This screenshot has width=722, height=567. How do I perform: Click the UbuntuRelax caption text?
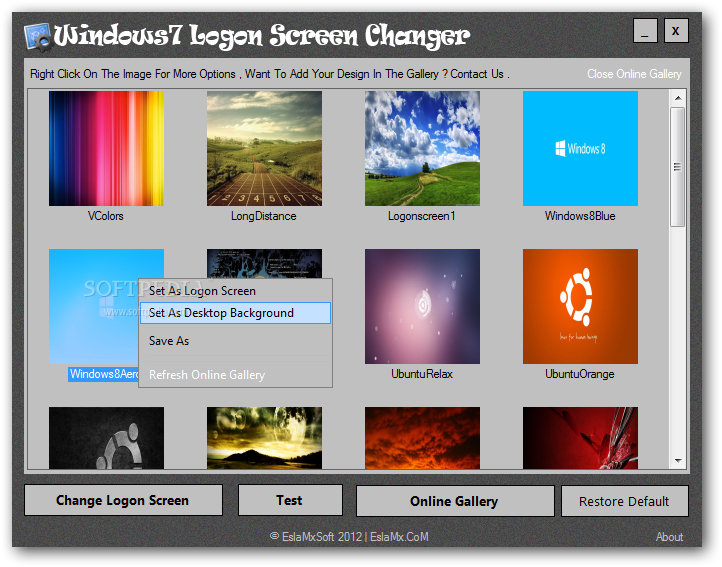(422, 374)
